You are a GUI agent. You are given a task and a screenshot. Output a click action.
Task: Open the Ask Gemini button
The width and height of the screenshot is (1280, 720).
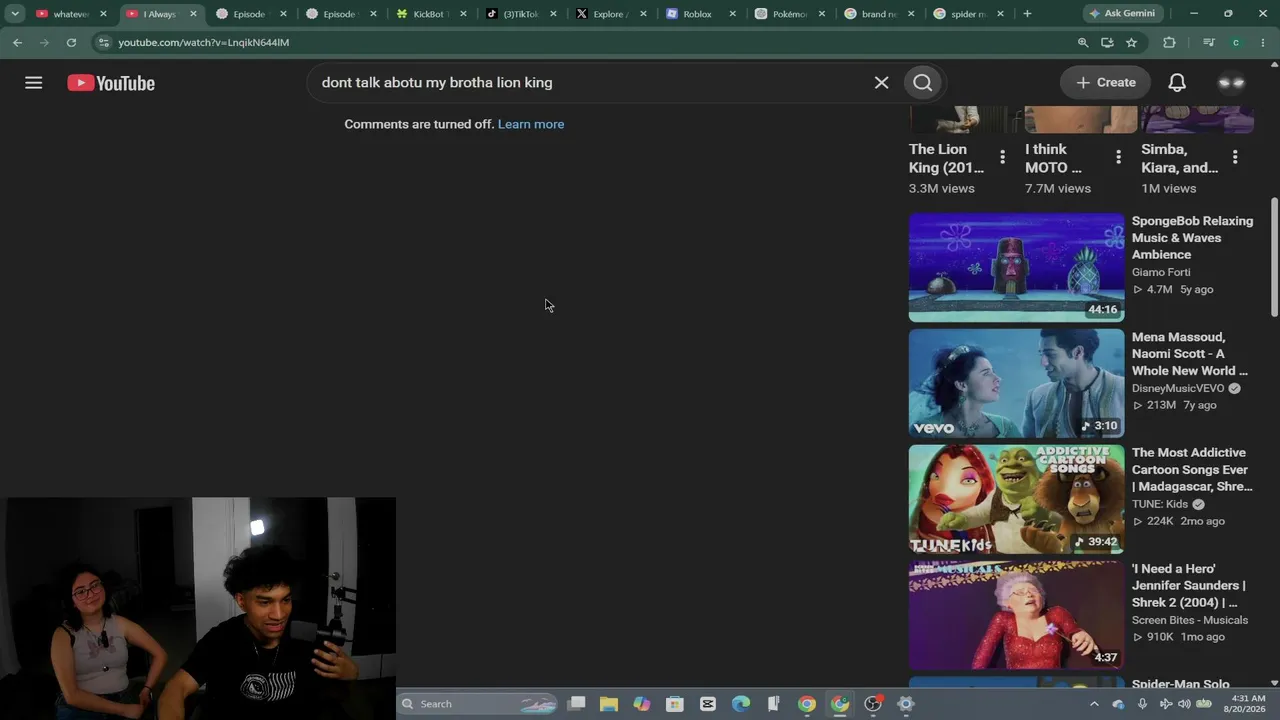[1122, 14]
